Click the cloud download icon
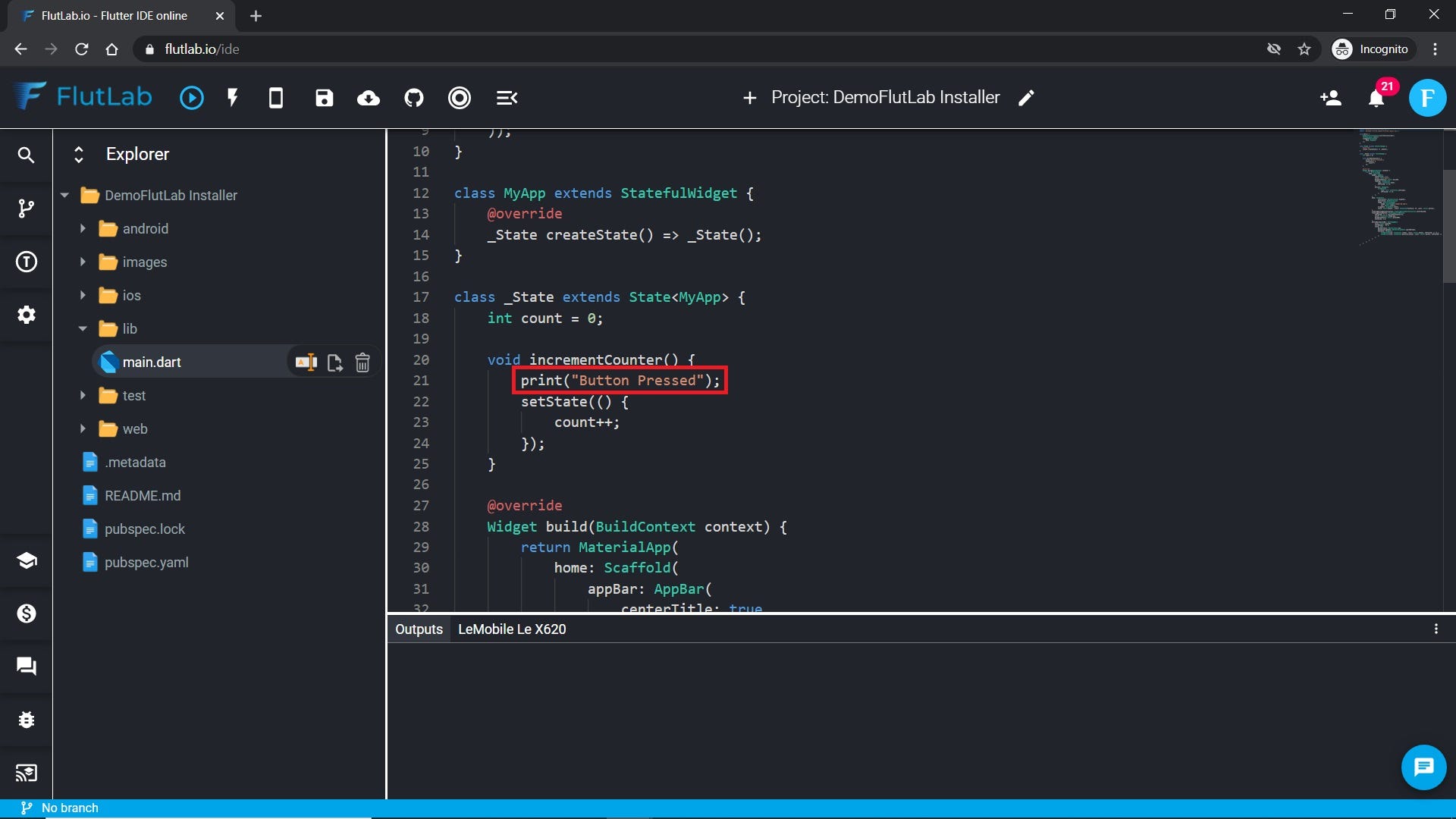Image resolution: width=1456 pixels, height=819 pixels. click(369, 98)
